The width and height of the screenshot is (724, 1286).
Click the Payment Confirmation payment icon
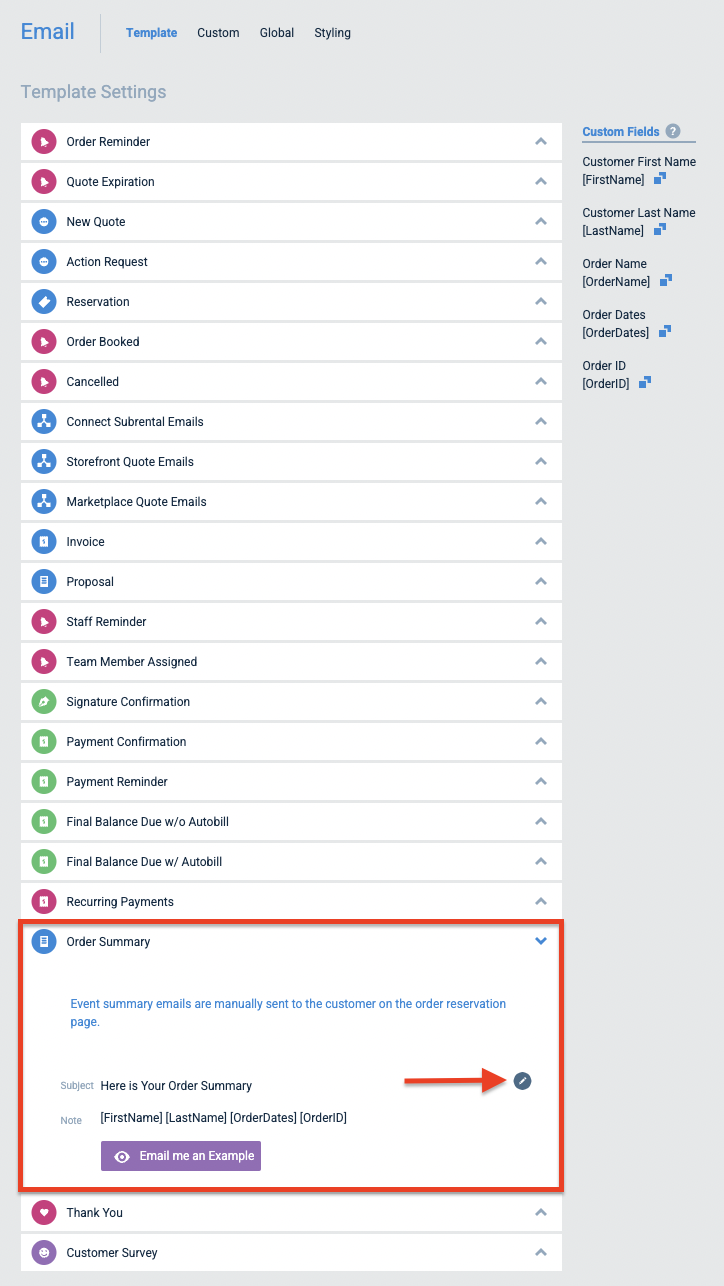(43, 741)
